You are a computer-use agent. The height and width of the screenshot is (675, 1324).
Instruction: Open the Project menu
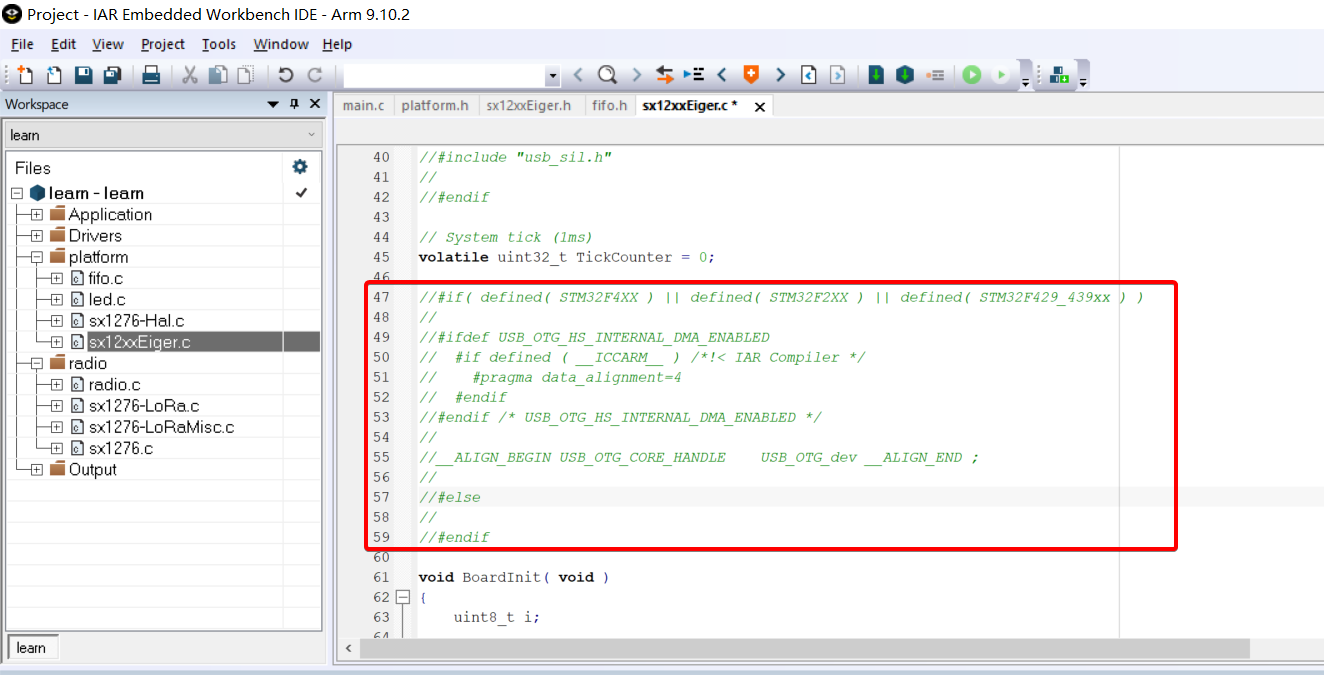[162, 44]
